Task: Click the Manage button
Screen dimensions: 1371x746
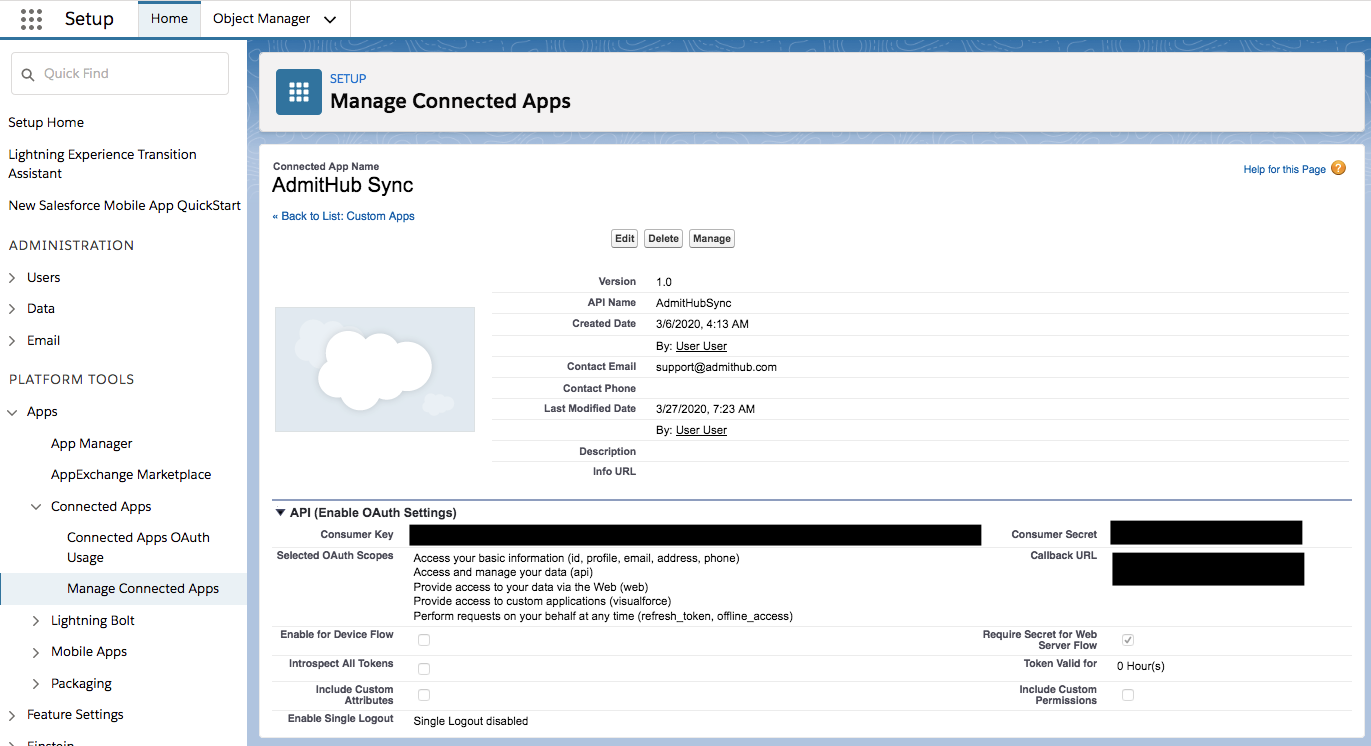Action: (x=712, y=238)
